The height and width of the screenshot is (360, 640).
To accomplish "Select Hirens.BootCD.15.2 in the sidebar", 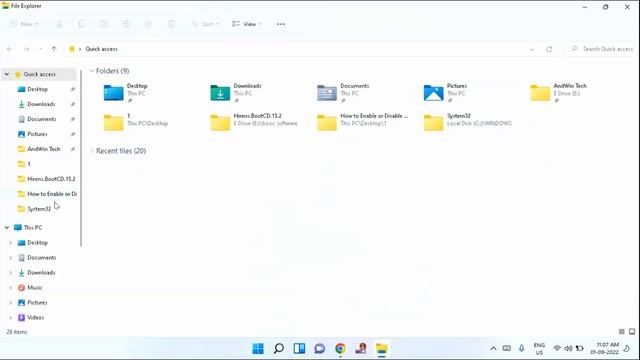I will [51, 179].
